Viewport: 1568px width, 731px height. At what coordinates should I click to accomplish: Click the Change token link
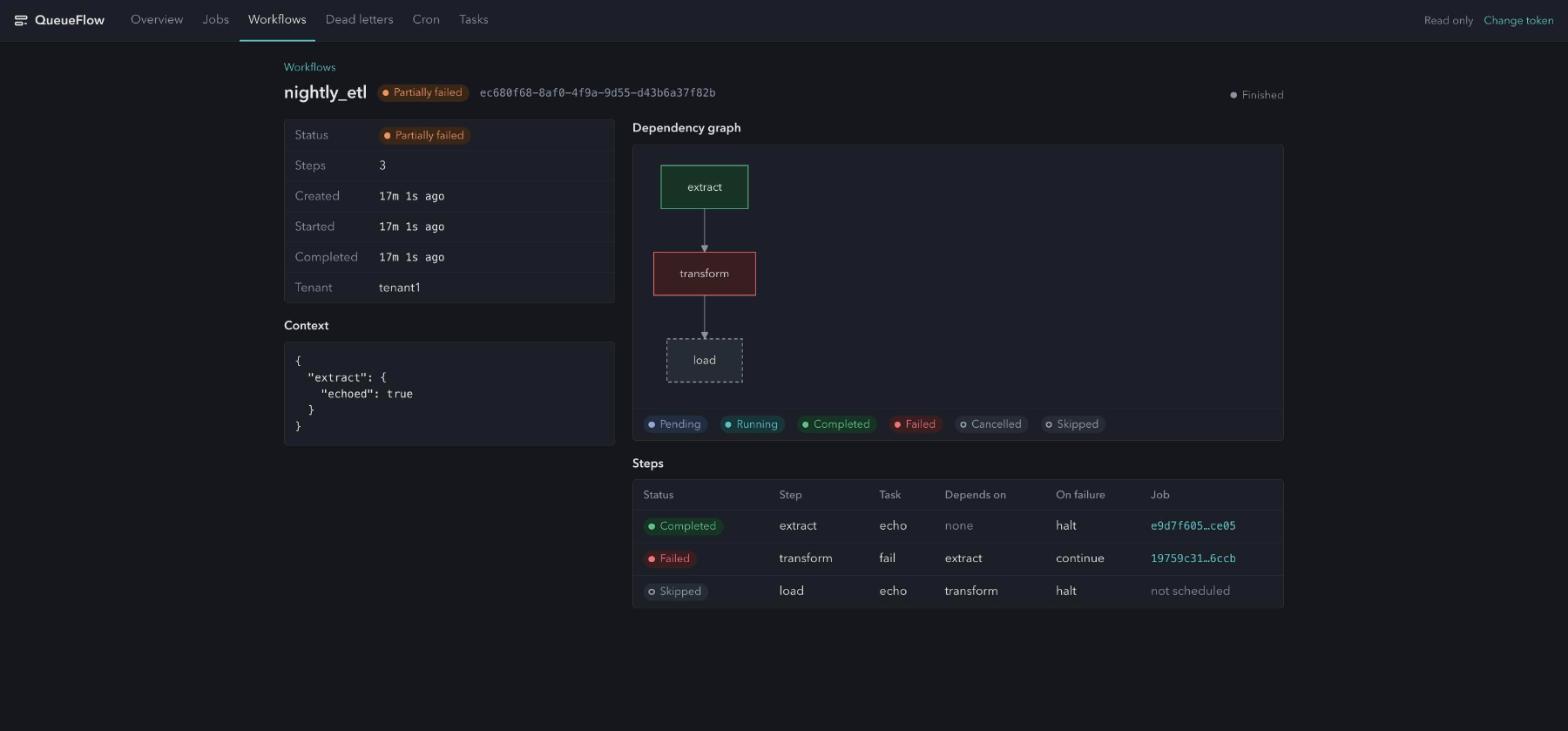1518,21
